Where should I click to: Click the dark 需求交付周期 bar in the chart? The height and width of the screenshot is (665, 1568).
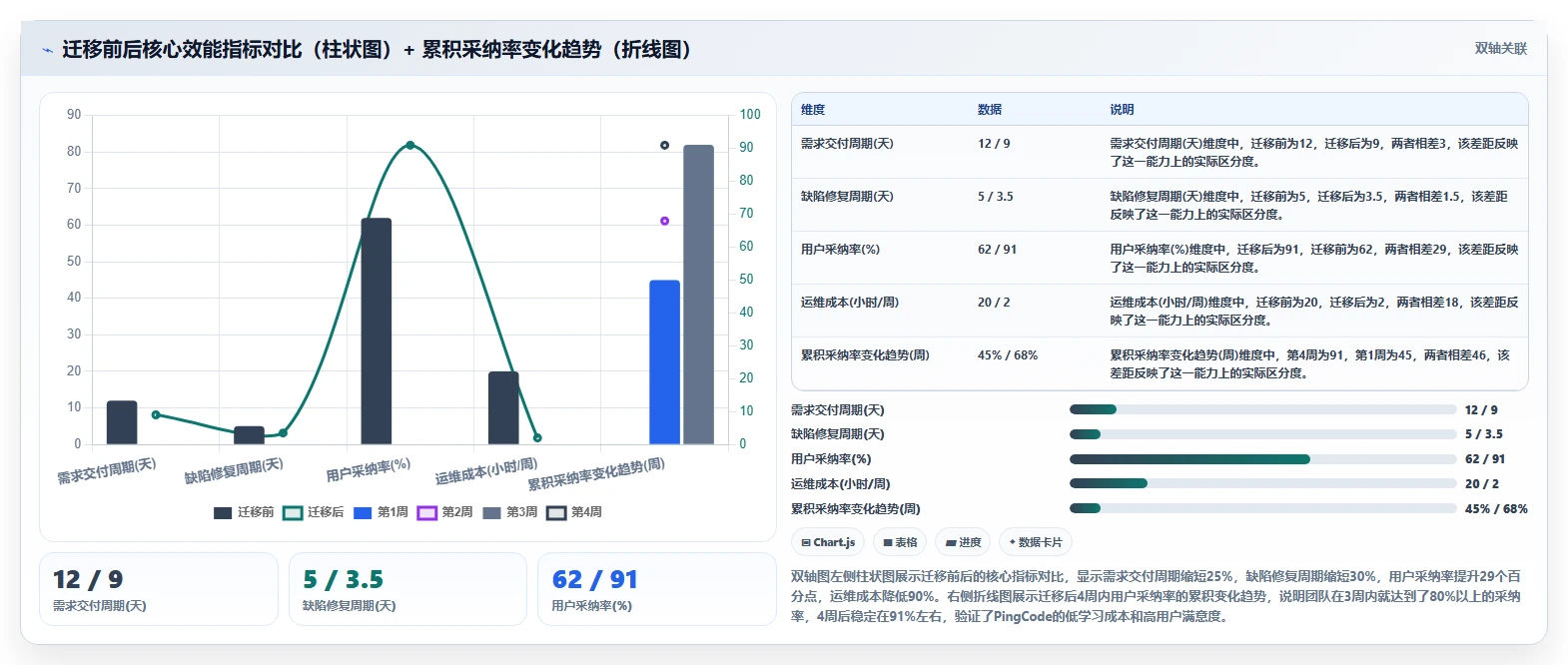[x=122, y=422]
